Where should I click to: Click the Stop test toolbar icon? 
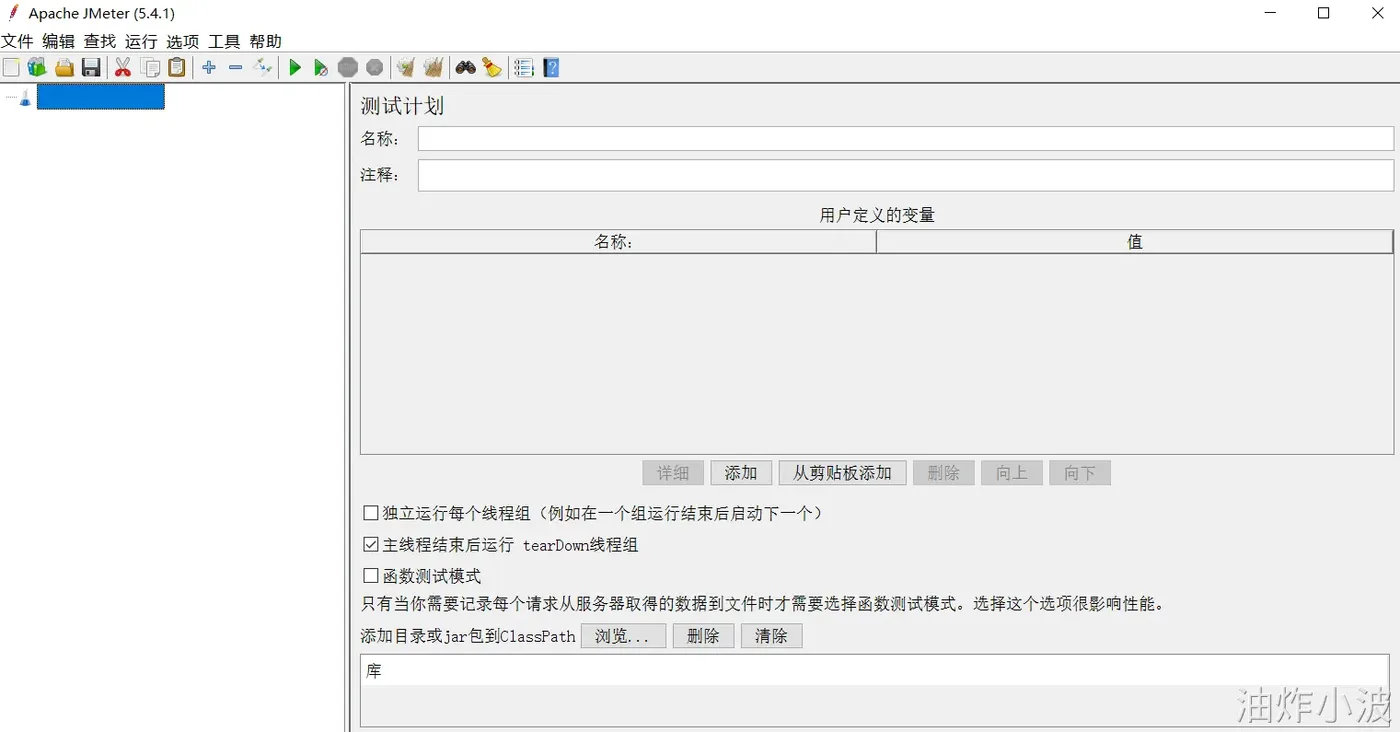click(348, 68)
